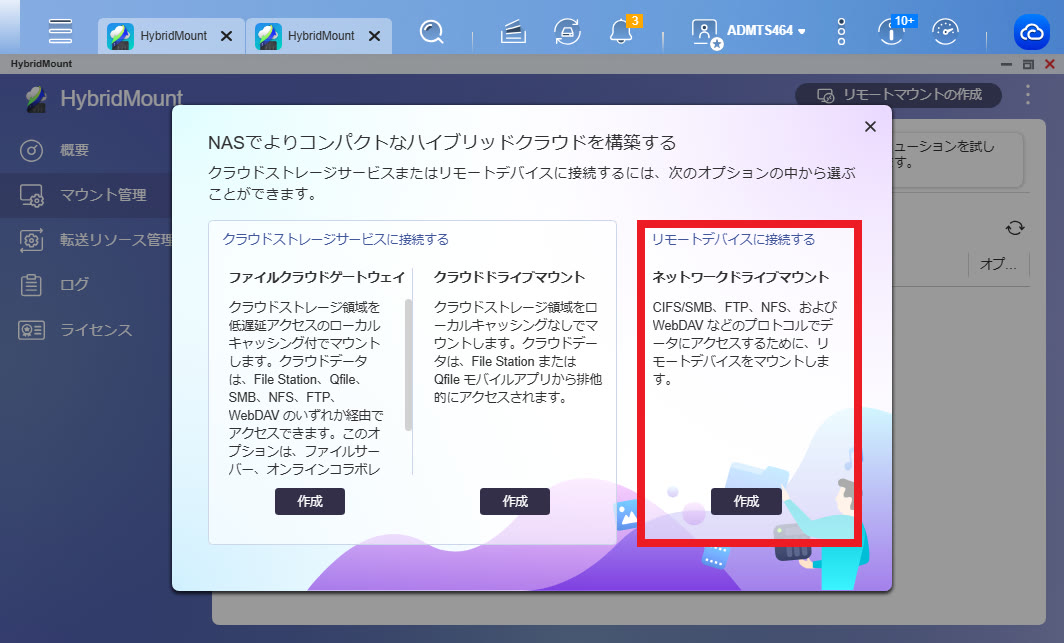This screenshot has width=1064, height=643.
Task: Open HybridMount three-dot menu beside リモートマウントの作成
Action: point(1028,95)
